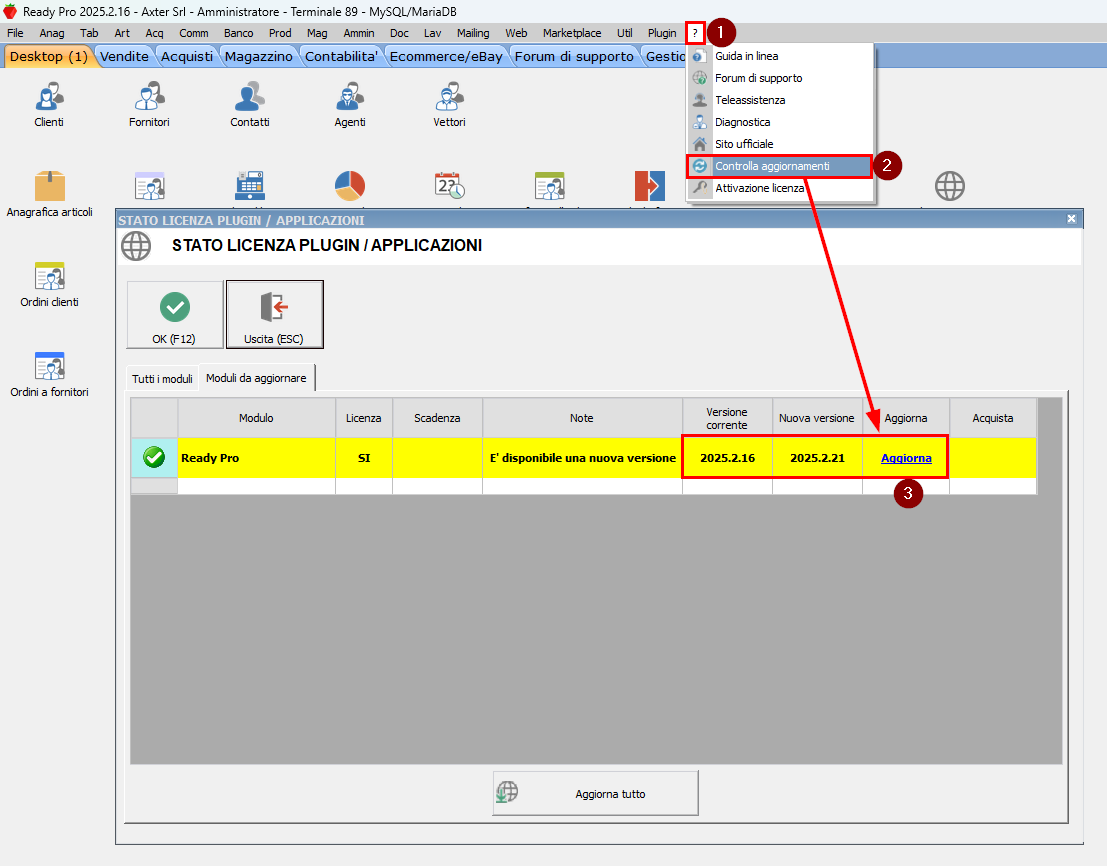Open the Util menu
This screenshot has height=866, width=1107.
624,33
